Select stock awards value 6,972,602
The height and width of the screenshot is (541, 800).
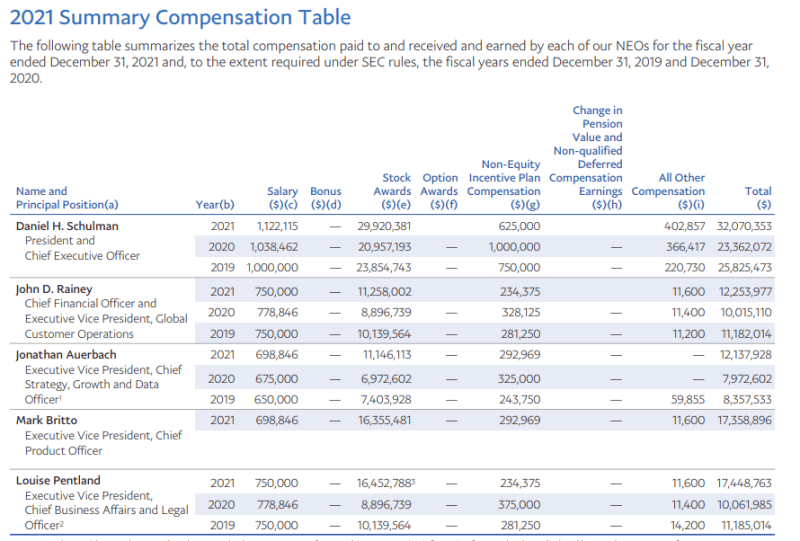click(x=386, y=379)
